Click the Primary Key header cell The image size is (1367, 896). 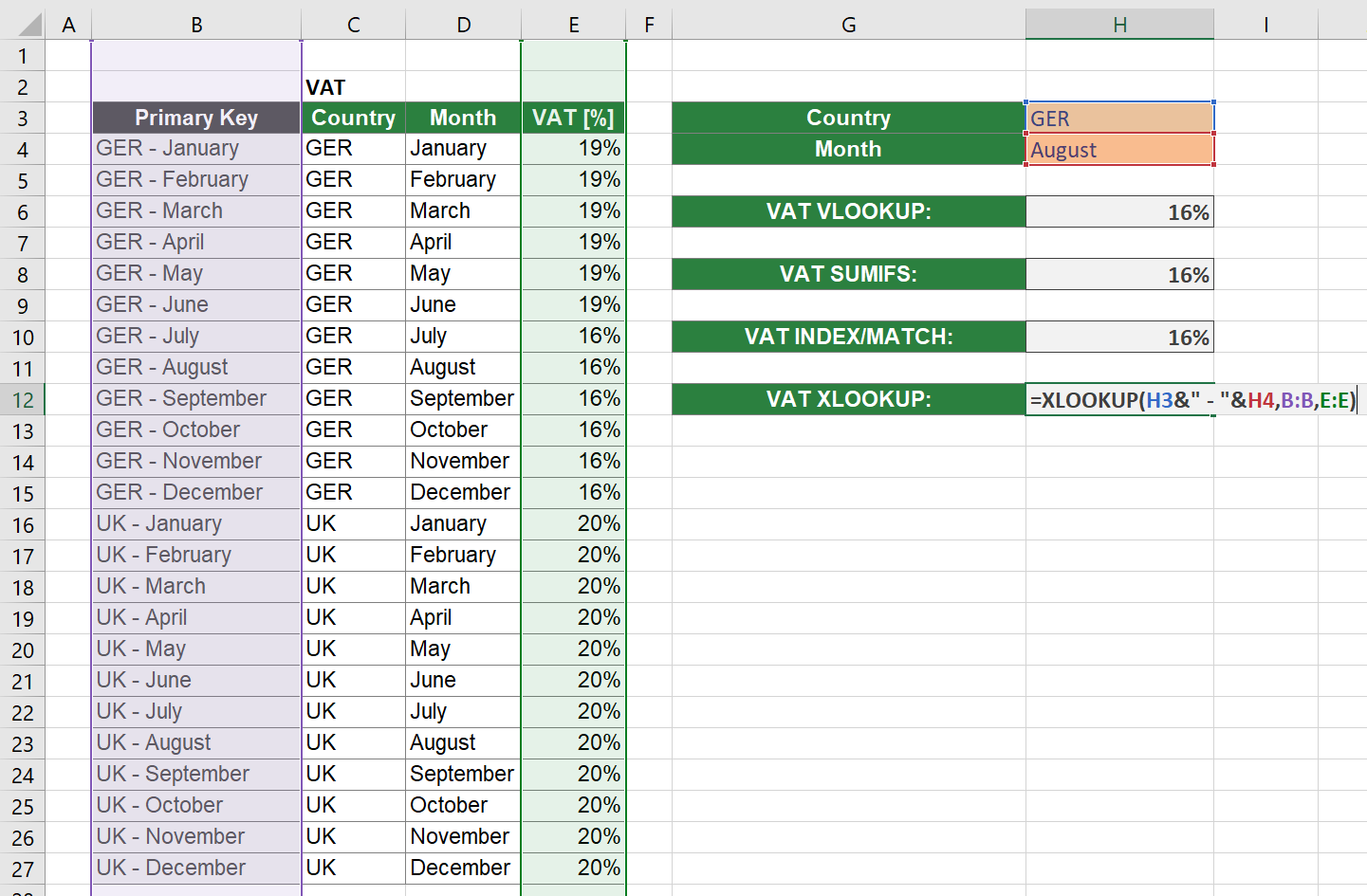[x=196, y=118]
